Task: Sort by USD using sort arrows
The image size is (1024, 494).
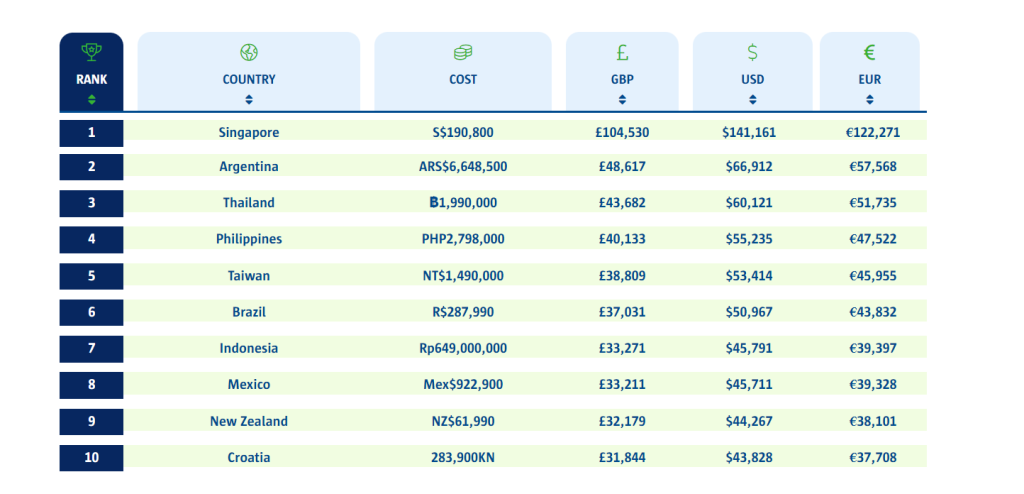Action: tap(752, 99)
